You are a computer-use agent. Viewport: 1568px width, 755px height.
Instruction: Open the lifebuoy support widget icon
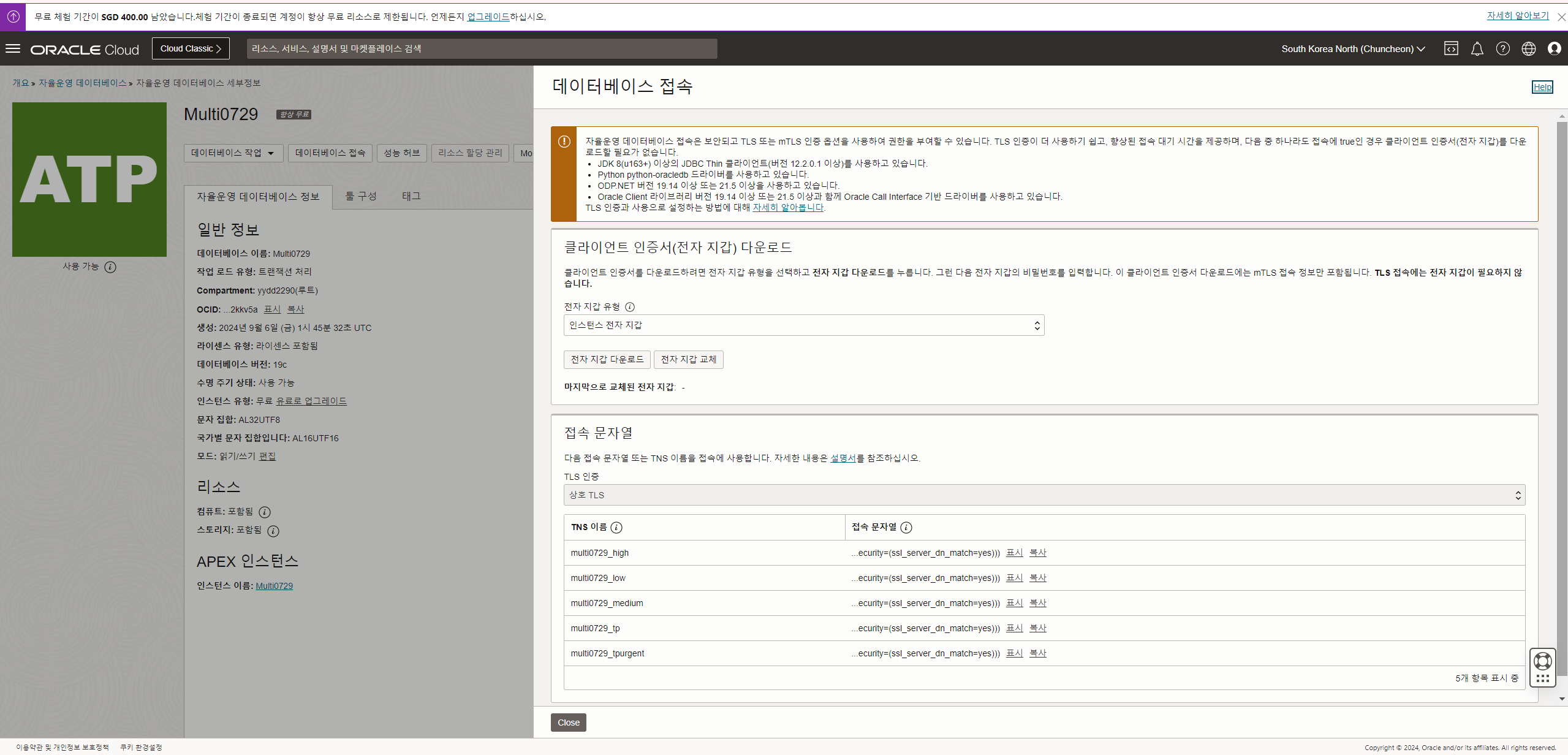click(1542, 661)
